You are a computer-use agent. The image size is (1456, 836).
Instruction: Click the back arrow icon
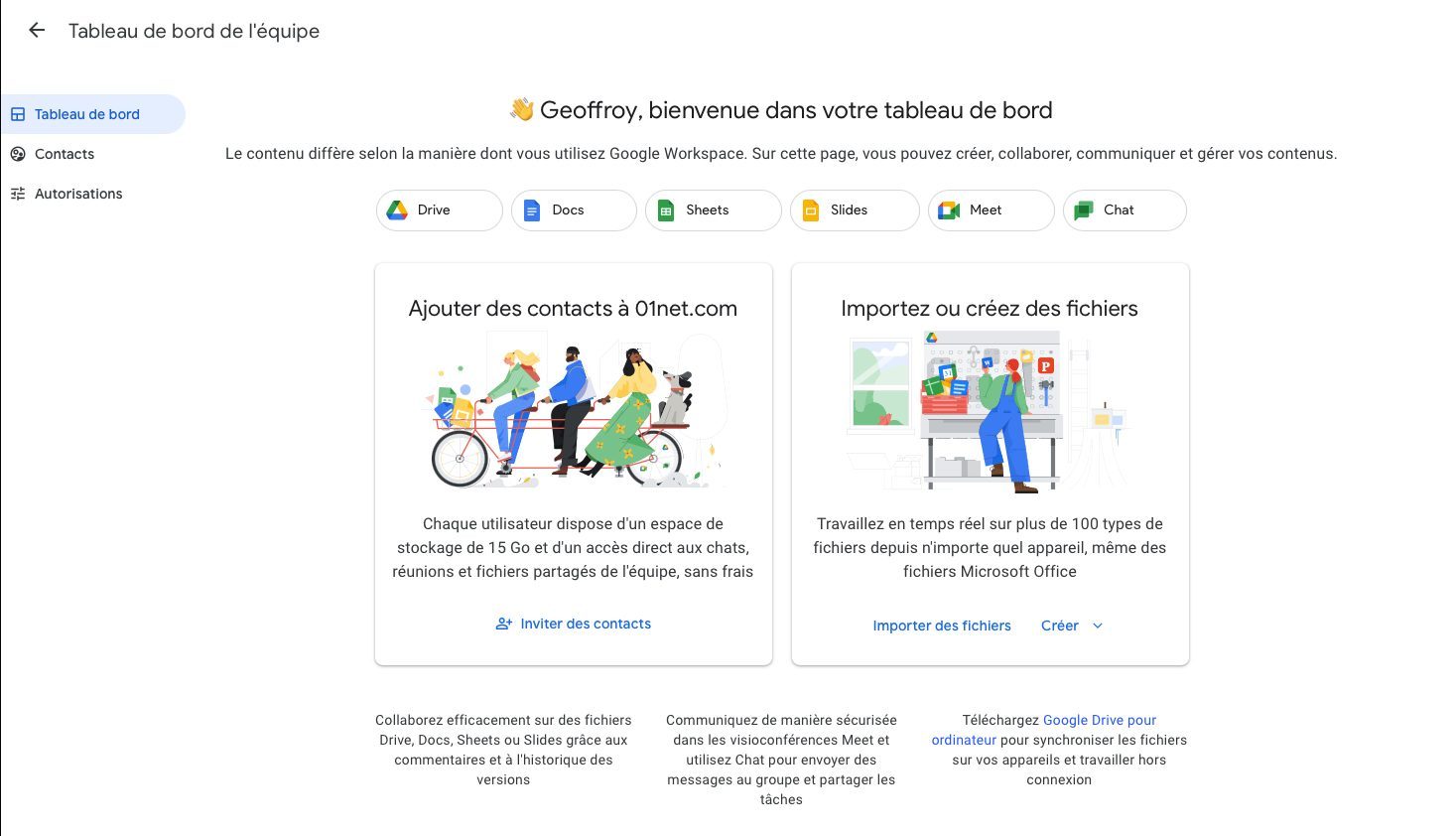tap(37, 31)
